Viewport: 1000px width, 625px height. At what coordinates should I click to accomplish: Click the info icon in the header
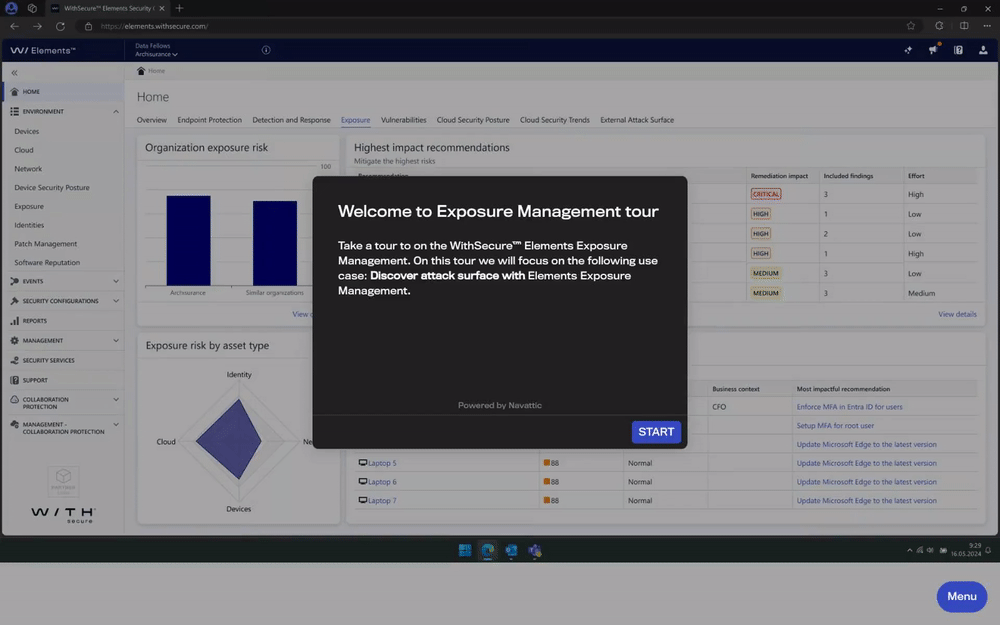click(x=266, y=50)
